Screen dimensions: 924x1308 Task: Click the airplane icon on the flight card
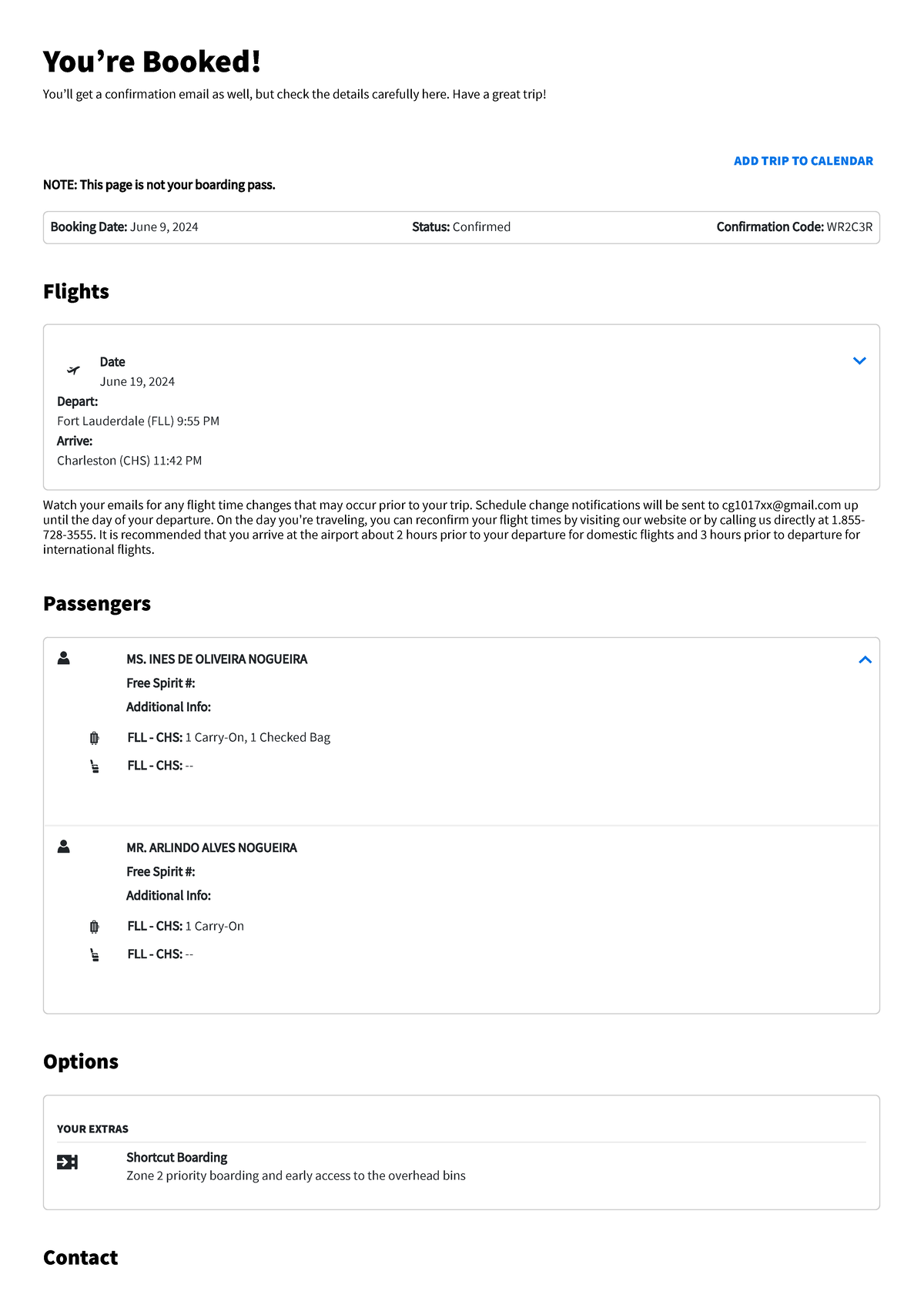pyautogui.click(x=73, y=370)
